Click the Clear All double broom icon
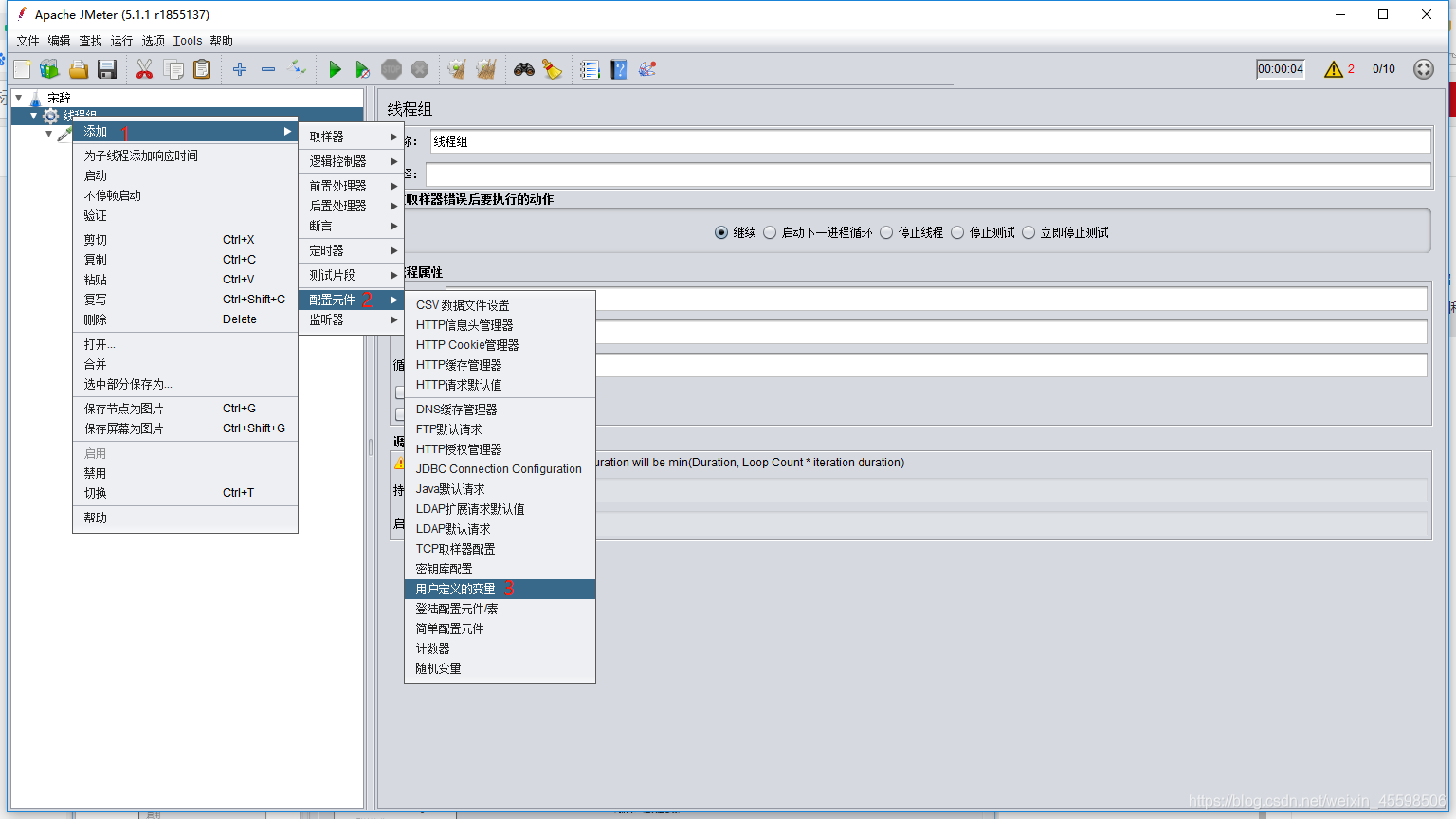The width and height of the screenshot is (1456, 819). [x=486, y=69]
